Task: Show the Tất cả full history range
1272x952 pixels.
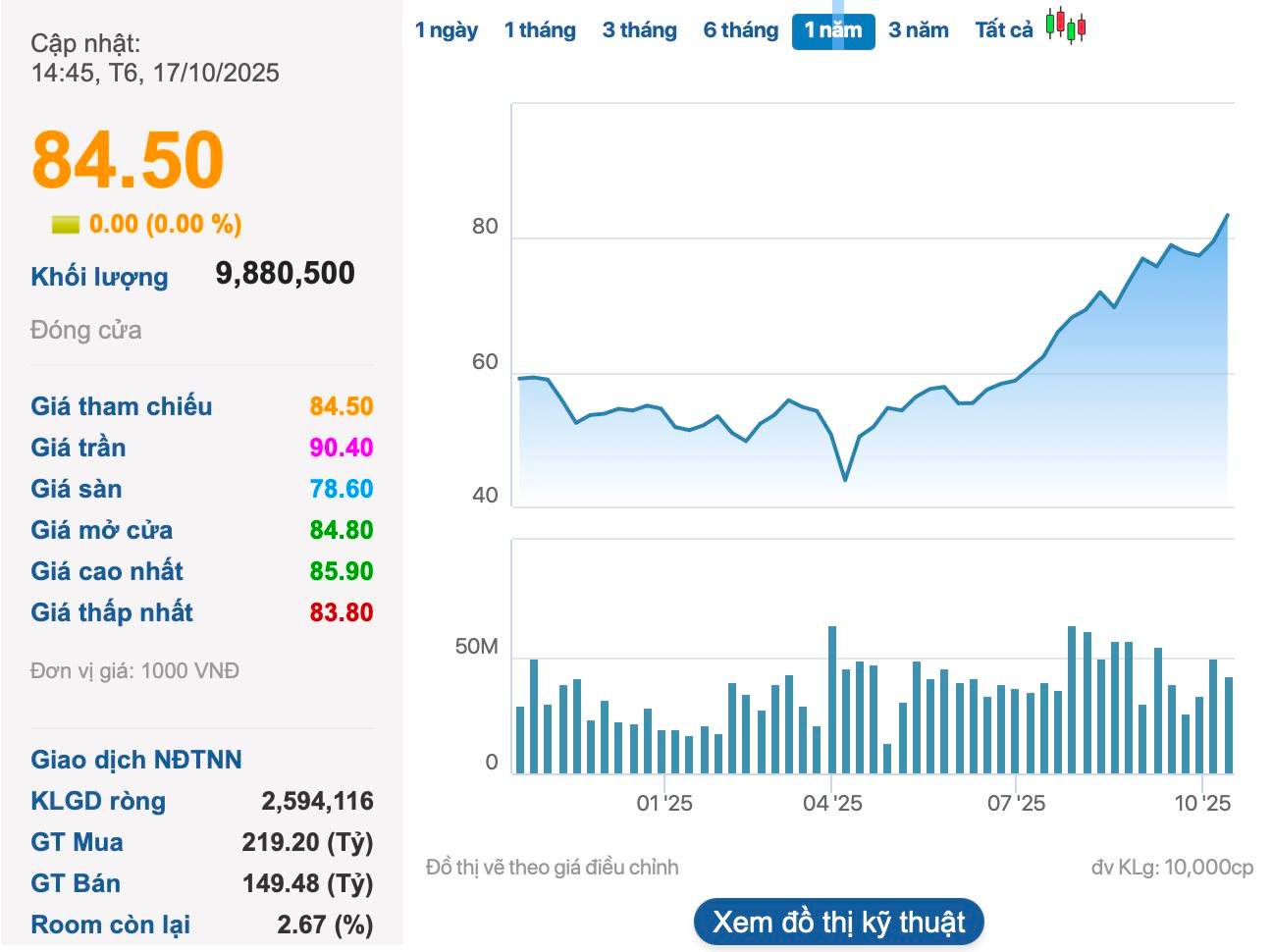Action: 1004,29
